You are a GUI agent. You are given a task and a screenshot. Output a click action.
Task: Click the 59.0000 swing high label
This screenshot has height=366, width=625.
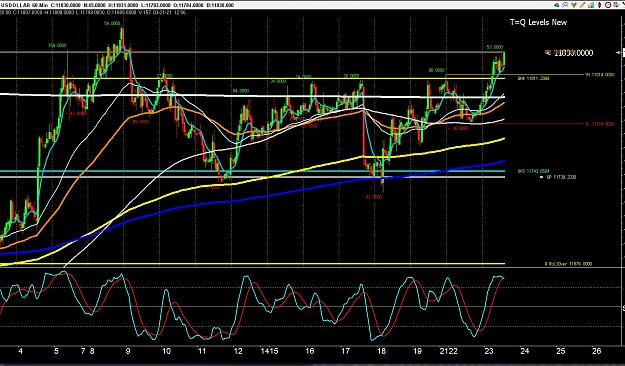pos(112,24)
